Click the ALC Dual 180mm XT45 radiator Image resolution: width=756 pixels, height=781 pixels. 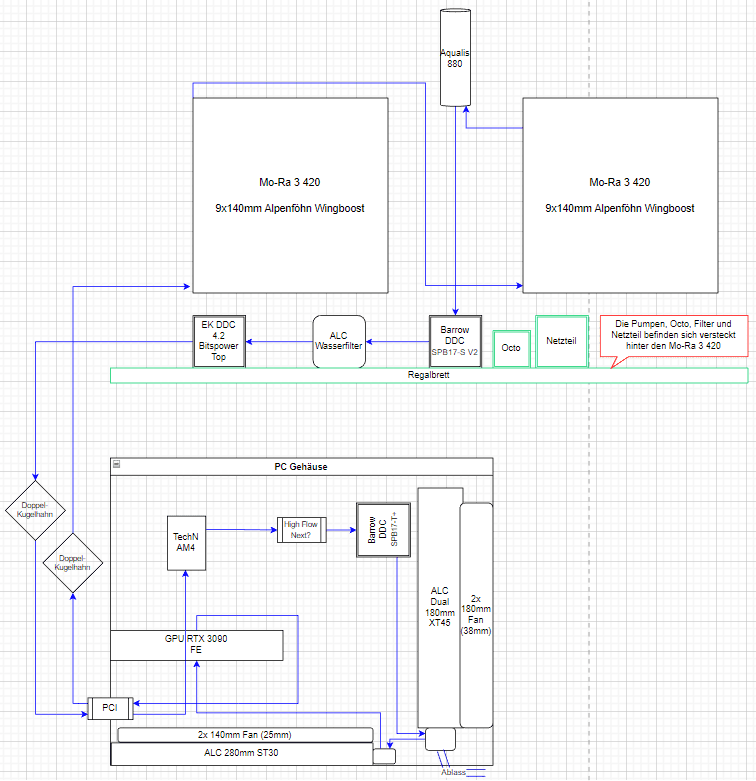440,607
